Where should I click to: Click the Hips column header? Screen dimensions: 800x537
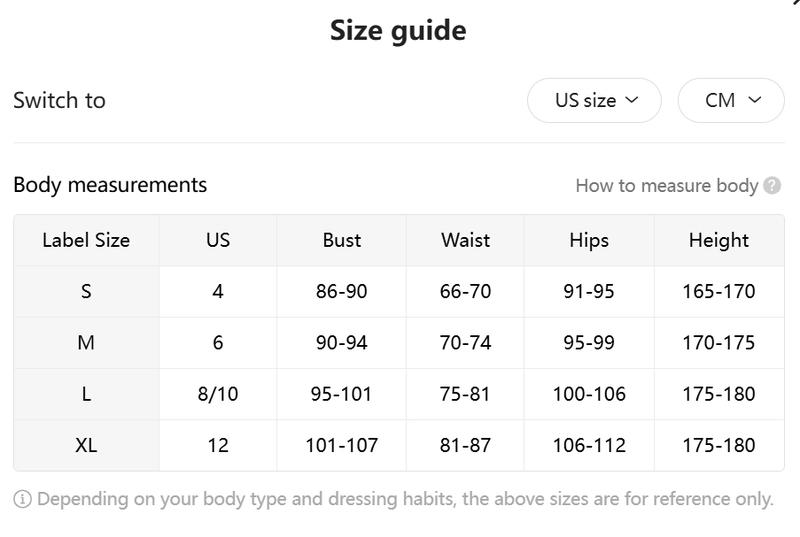coord(589,240)
